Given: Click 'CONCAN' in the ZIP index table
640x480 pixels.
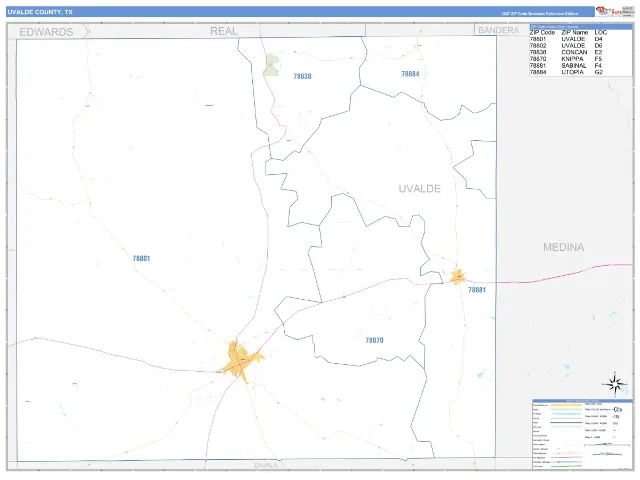Looking at the screenshot, I should point(574,52).
